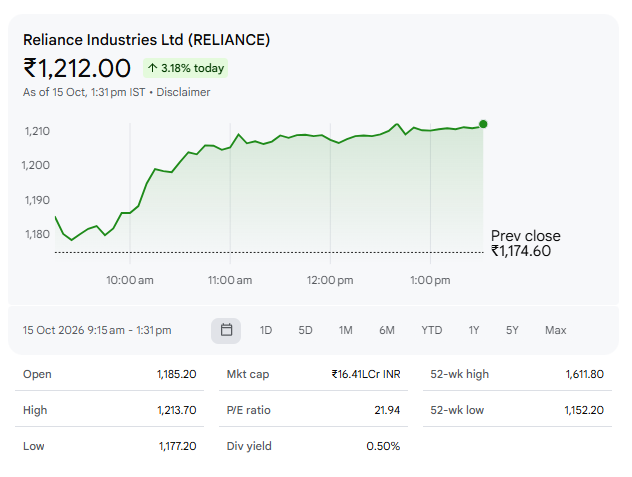The width and height of the screenshot is (632, 477).
Task: Open the calendar date range picker
Action: 226,330
